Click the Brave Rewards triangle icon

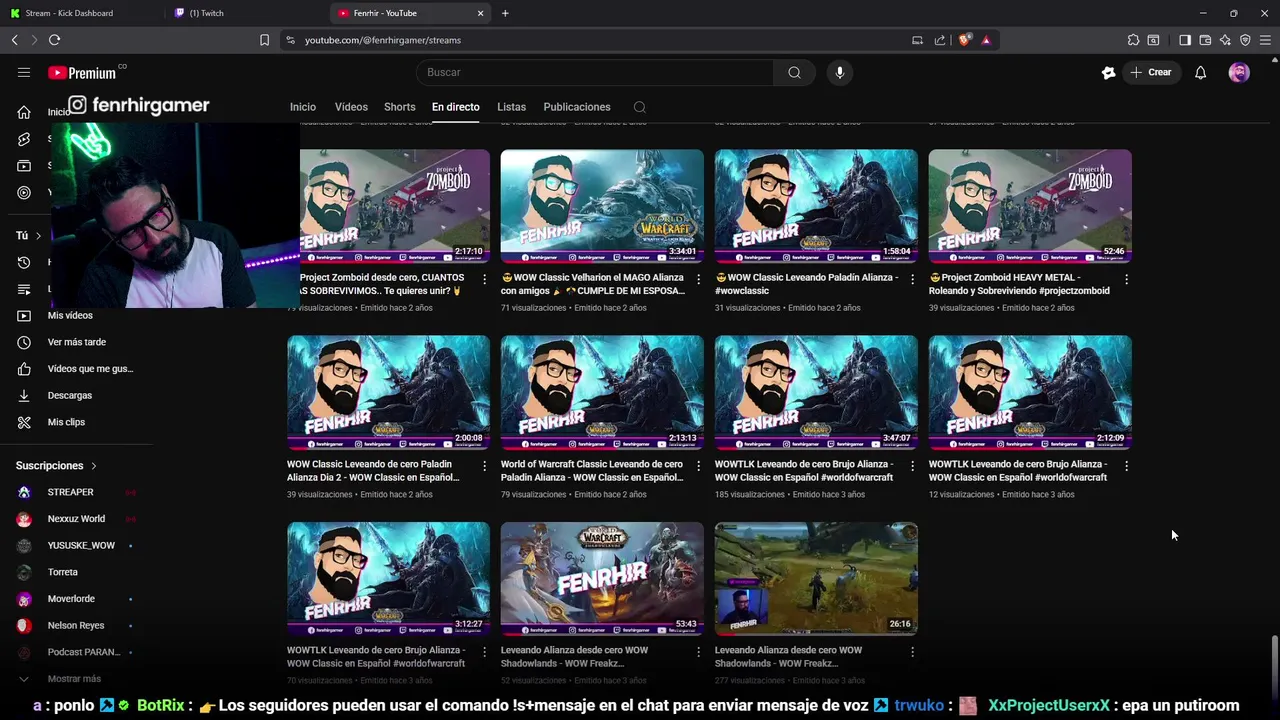(x=986, y=40)
